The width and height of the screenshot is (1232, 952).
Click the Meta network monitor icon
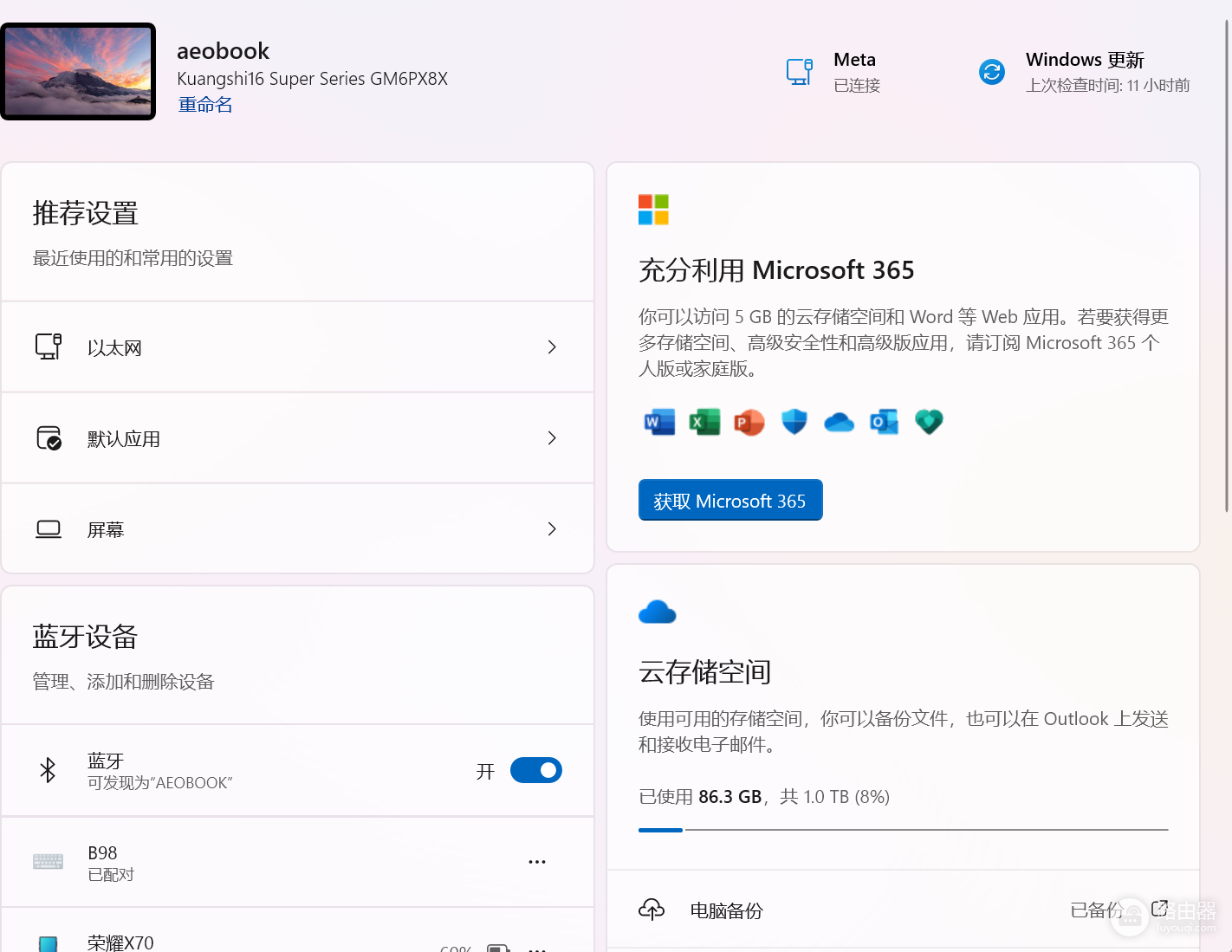coord(799,72)
